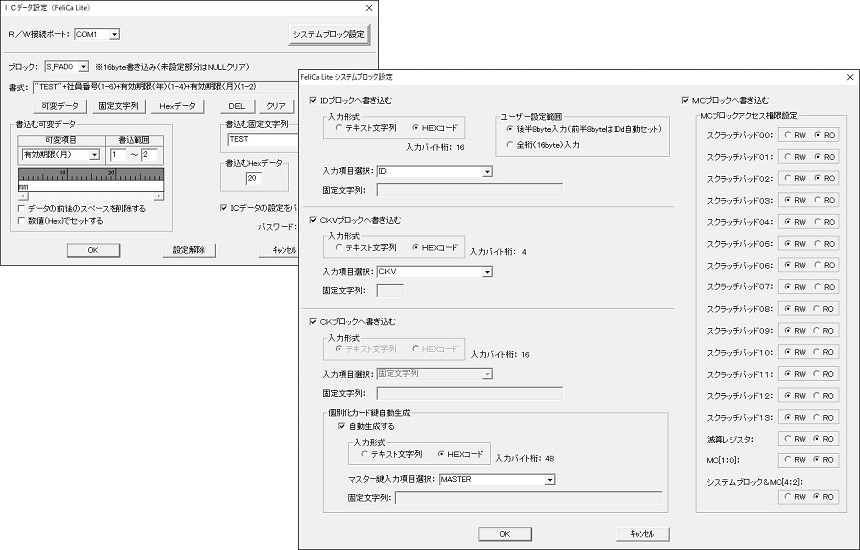The height and width of the screenshot is (550, 860).
Task: Click the ID block 固定文字列 field
Action: [x=469, y=190]
